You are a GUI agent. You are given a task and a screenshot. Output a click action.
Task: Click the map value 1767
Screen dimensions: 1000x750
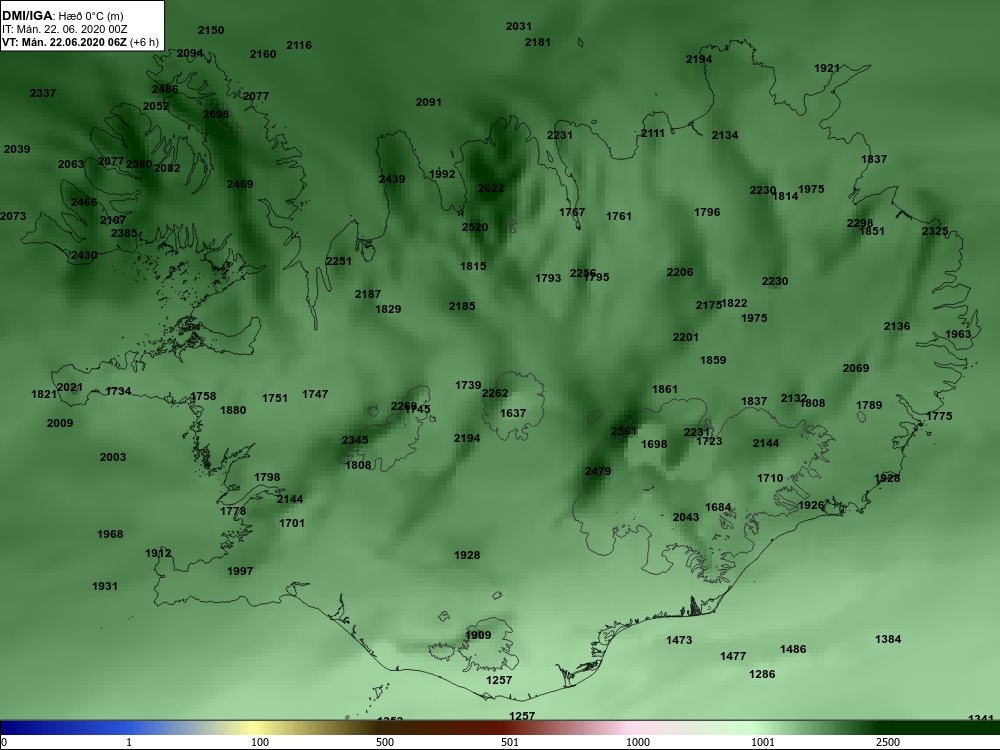tap(571, 212)
